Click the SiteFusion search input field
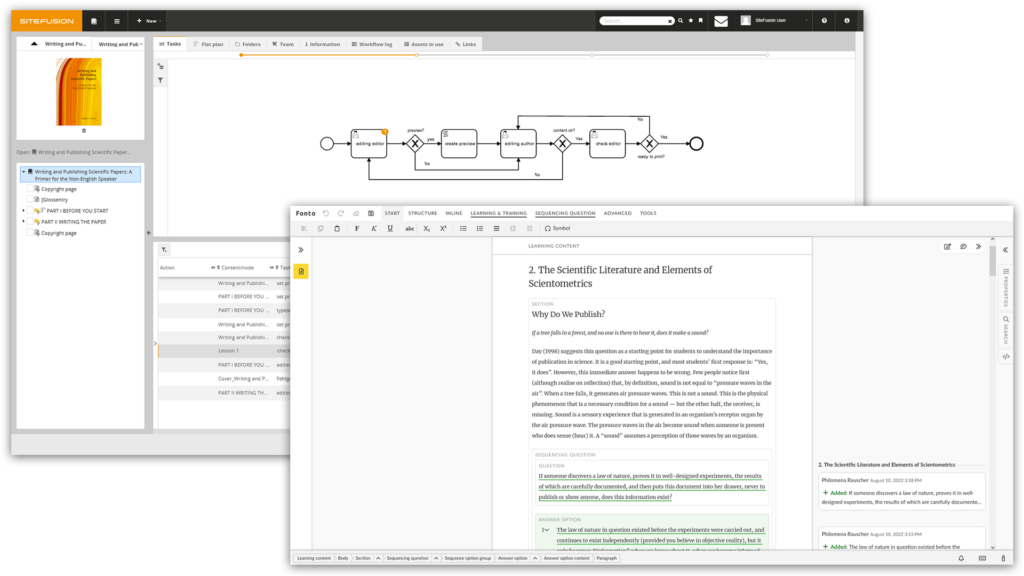Screen dimensions: 1024x576 coord(637,21)
